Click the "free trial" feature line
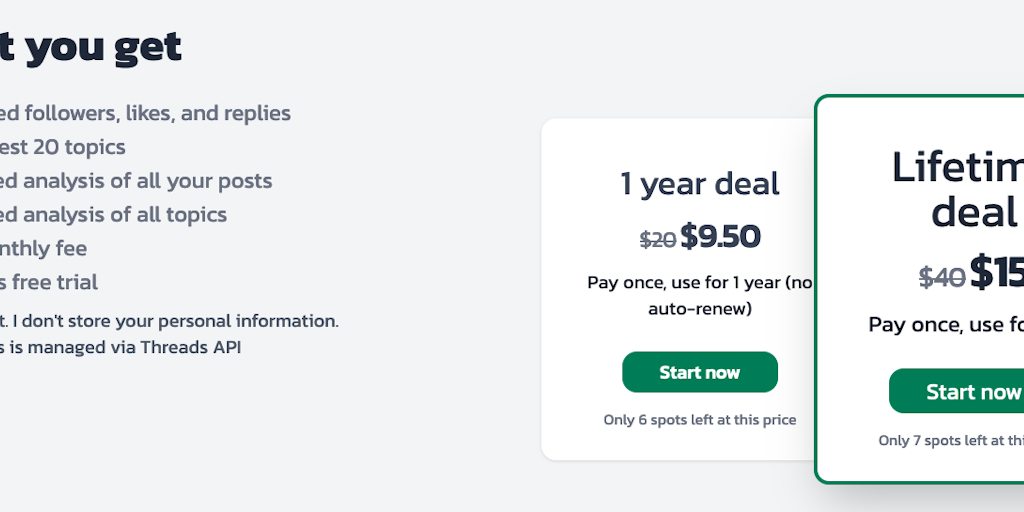 pyautogui.click(x=49, y=282)
